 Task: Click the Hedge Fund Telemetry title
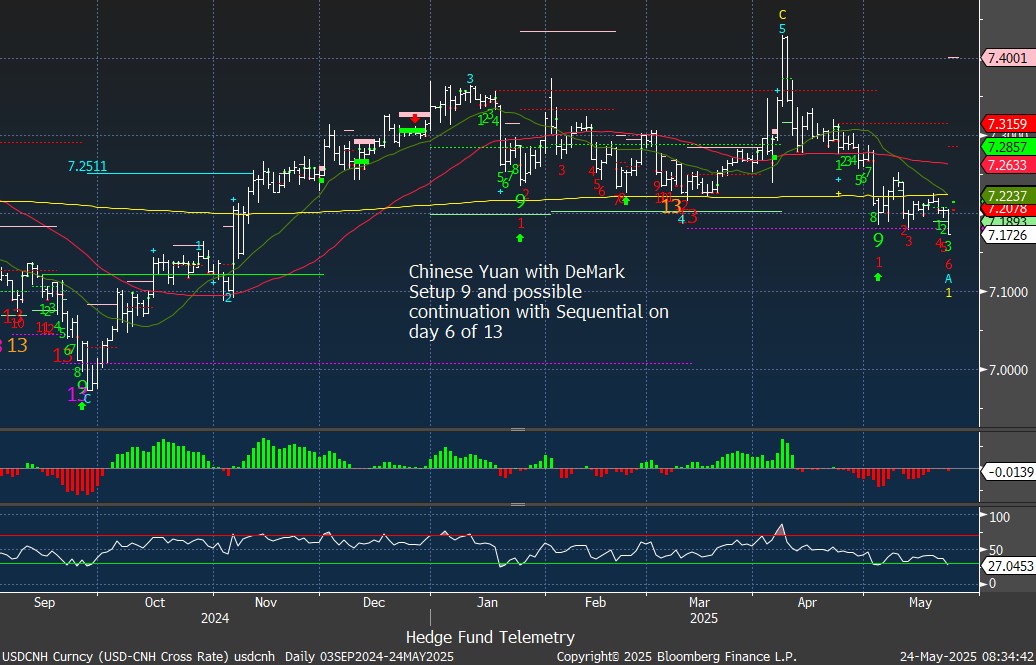[x=490, y=637]
